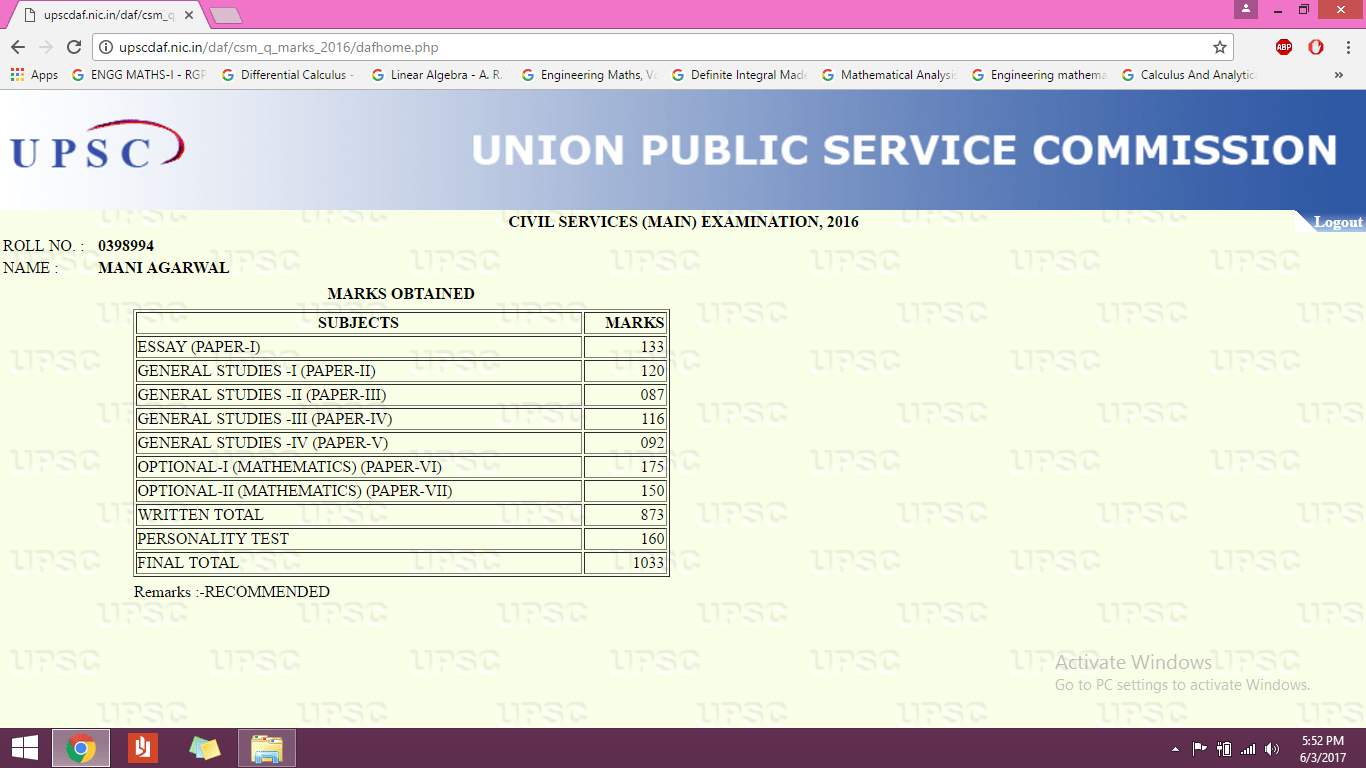Click the FINAL TOTAL row label
Image resolution: width=1366 pixels, height=768 pixels.
click(x=188, y=563)
